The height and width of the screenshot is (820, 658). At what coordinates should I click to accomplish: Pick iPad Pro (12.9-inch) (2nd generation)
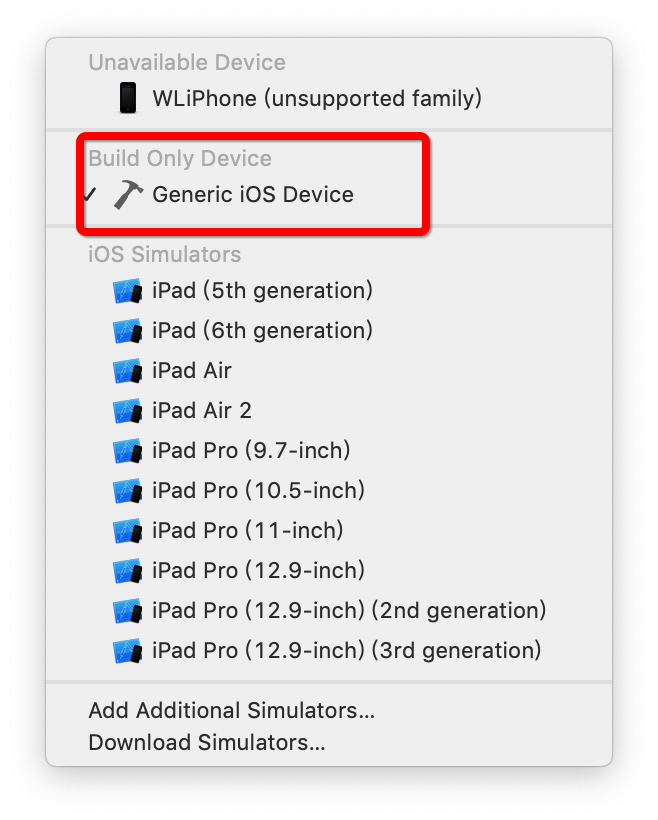point(349,611)
